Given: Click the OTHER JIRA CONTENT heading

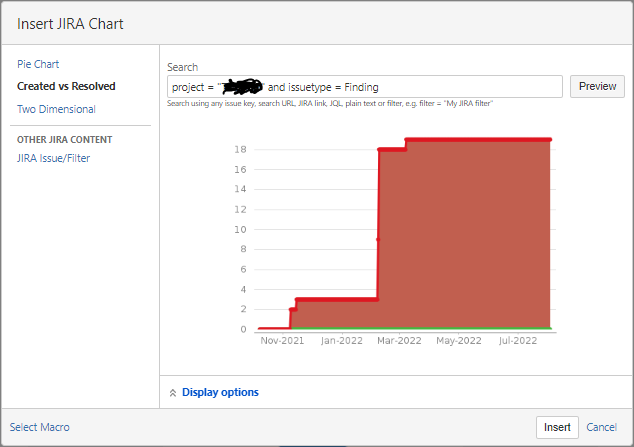Looking at the screenshot, I should click(x=65, y=139).
